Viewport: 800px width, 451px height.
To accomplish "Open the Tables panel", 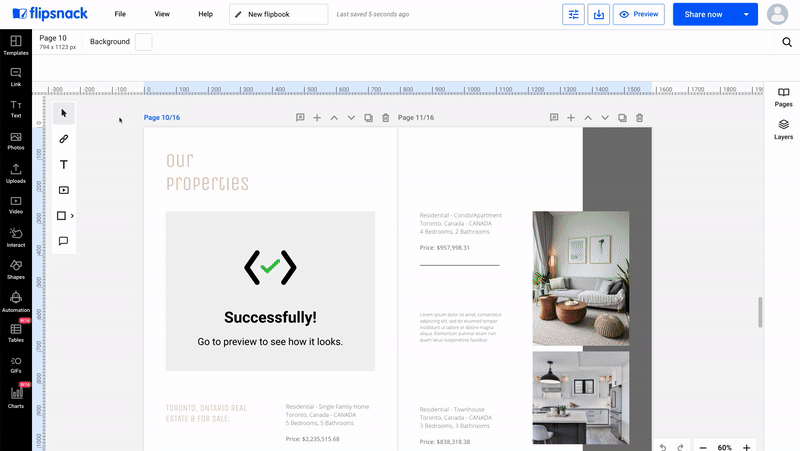I will coord(16,333).
